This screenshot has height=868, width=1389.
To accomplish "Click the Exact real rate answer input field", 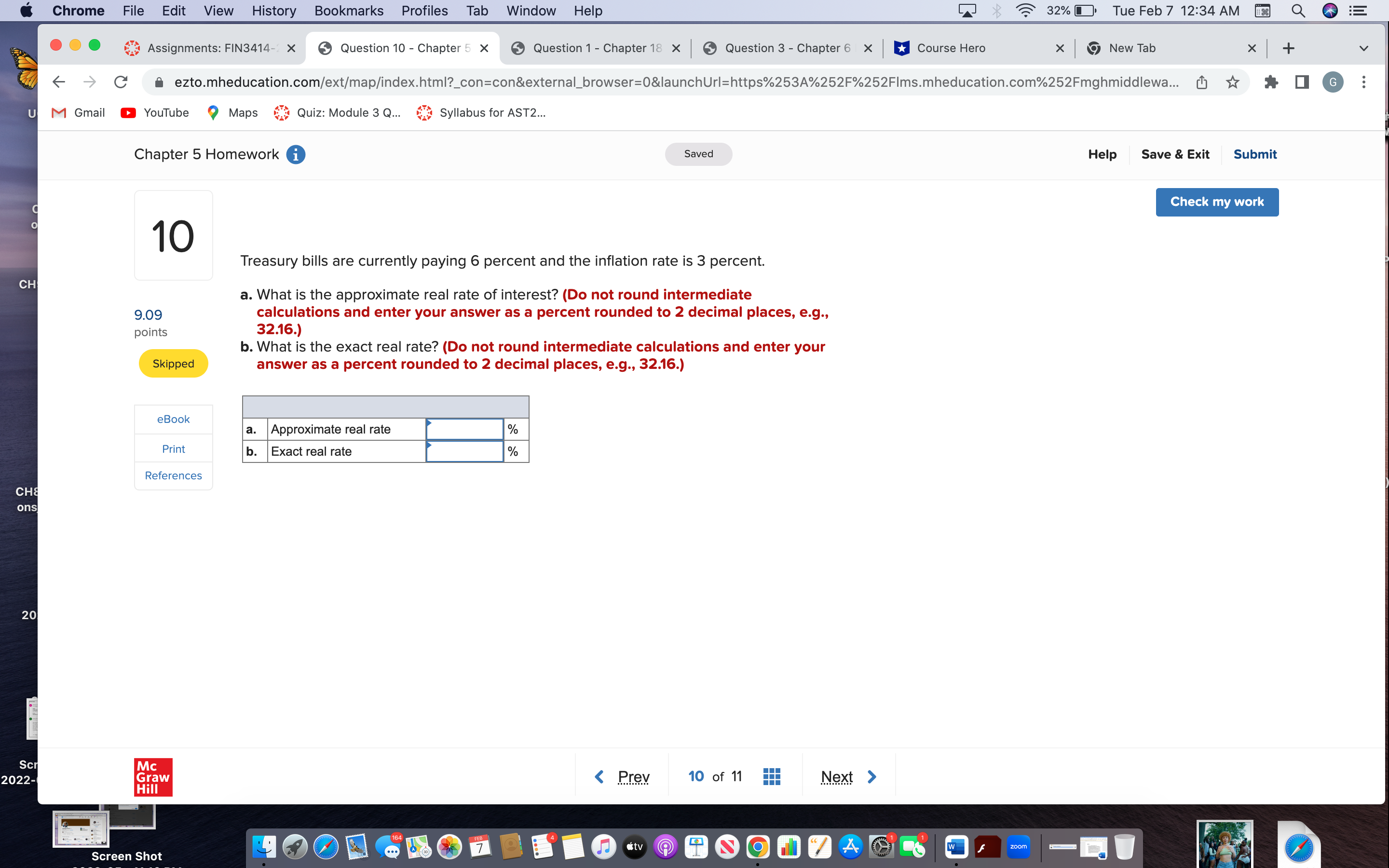I will coord(464,451).
